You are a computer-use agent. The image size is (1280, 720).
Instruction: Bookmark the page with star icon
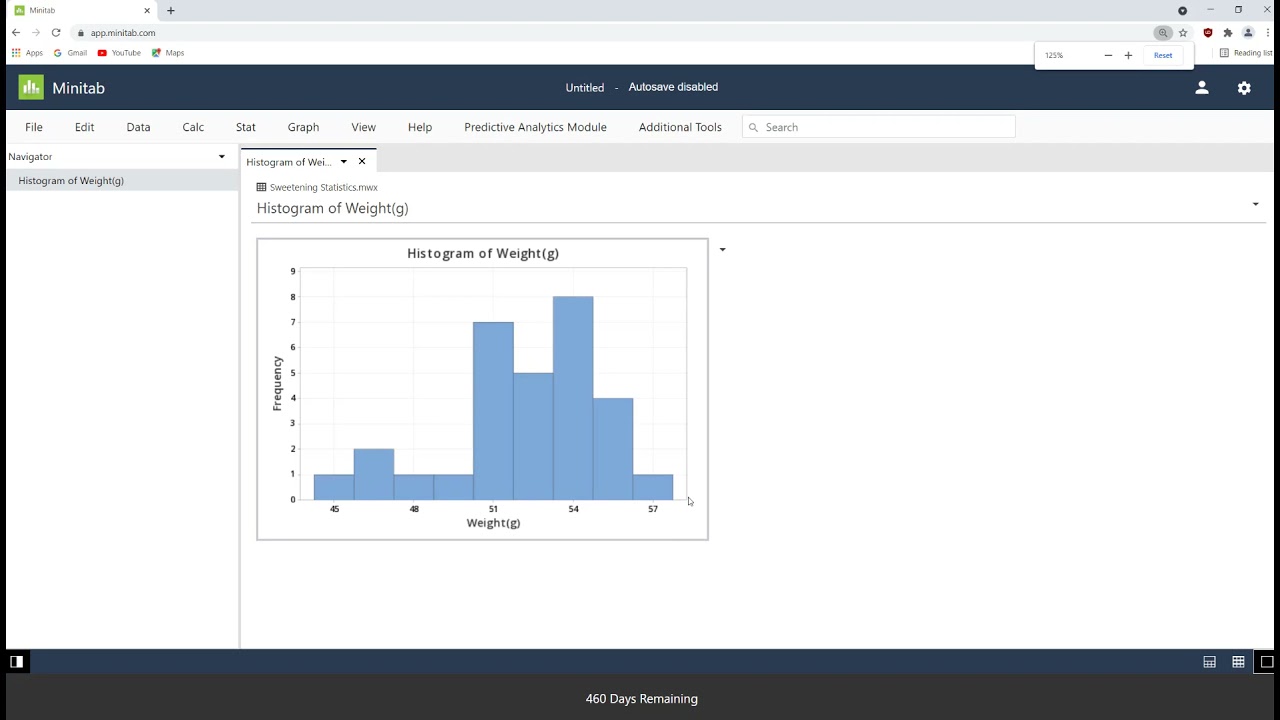[1183, 33]
